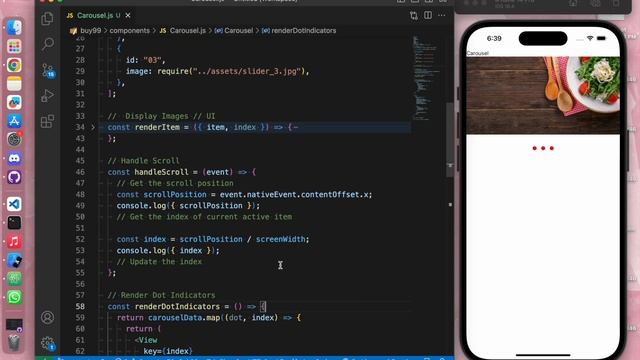Open the Source Control view with the badge
This screenshot has height=360, width=640.
point(48,70)
